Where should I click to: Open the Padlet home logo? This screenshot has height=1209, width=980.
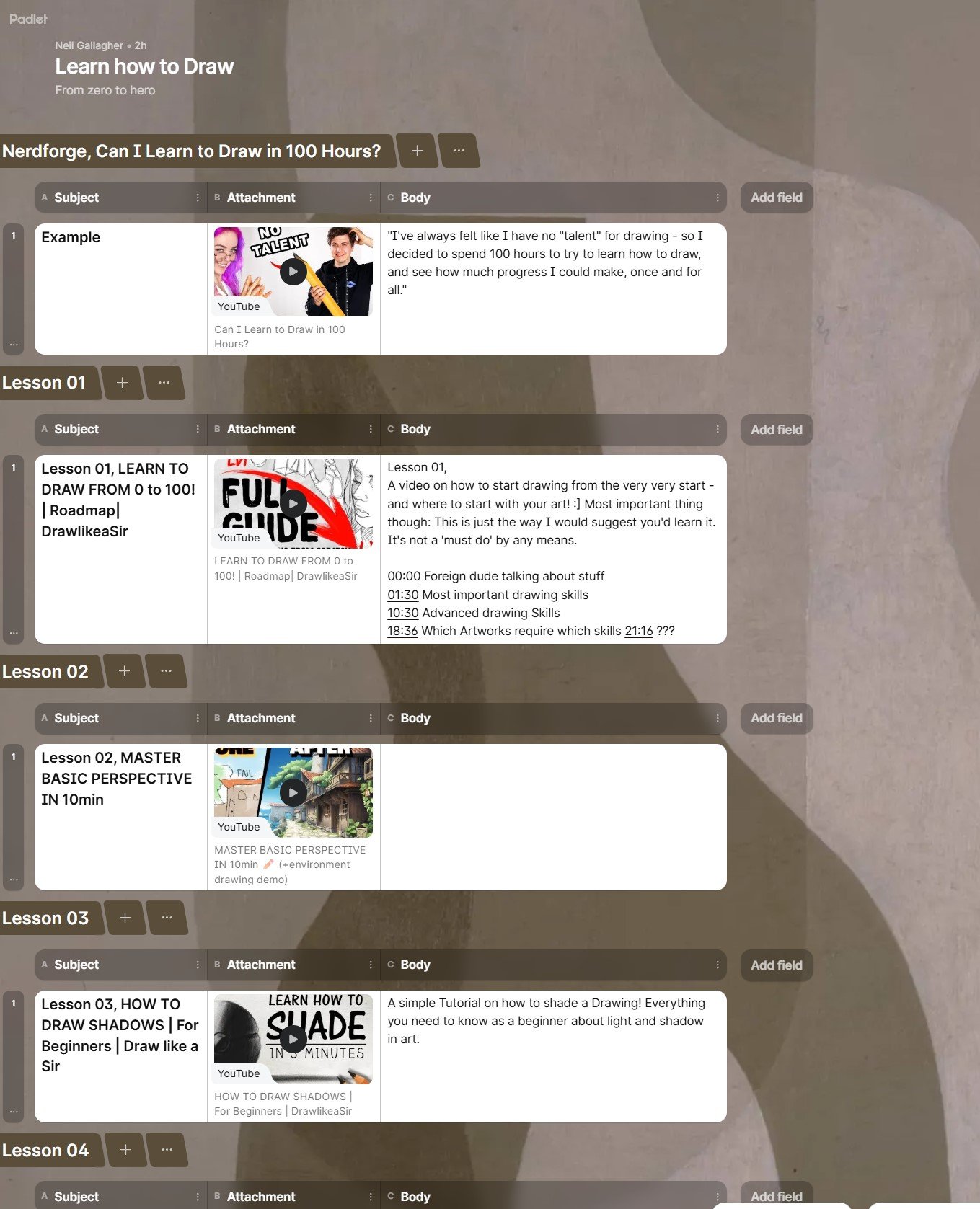pyautogui.click(x=28, y=19)
